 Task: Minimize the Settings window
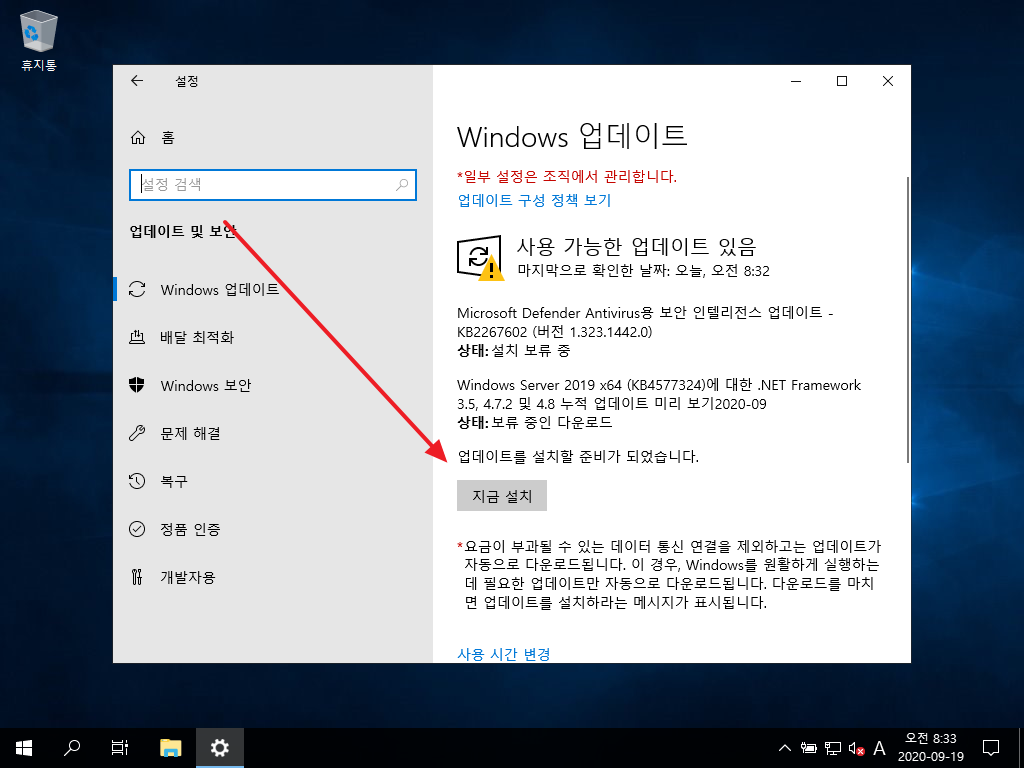tap(796, 81)
